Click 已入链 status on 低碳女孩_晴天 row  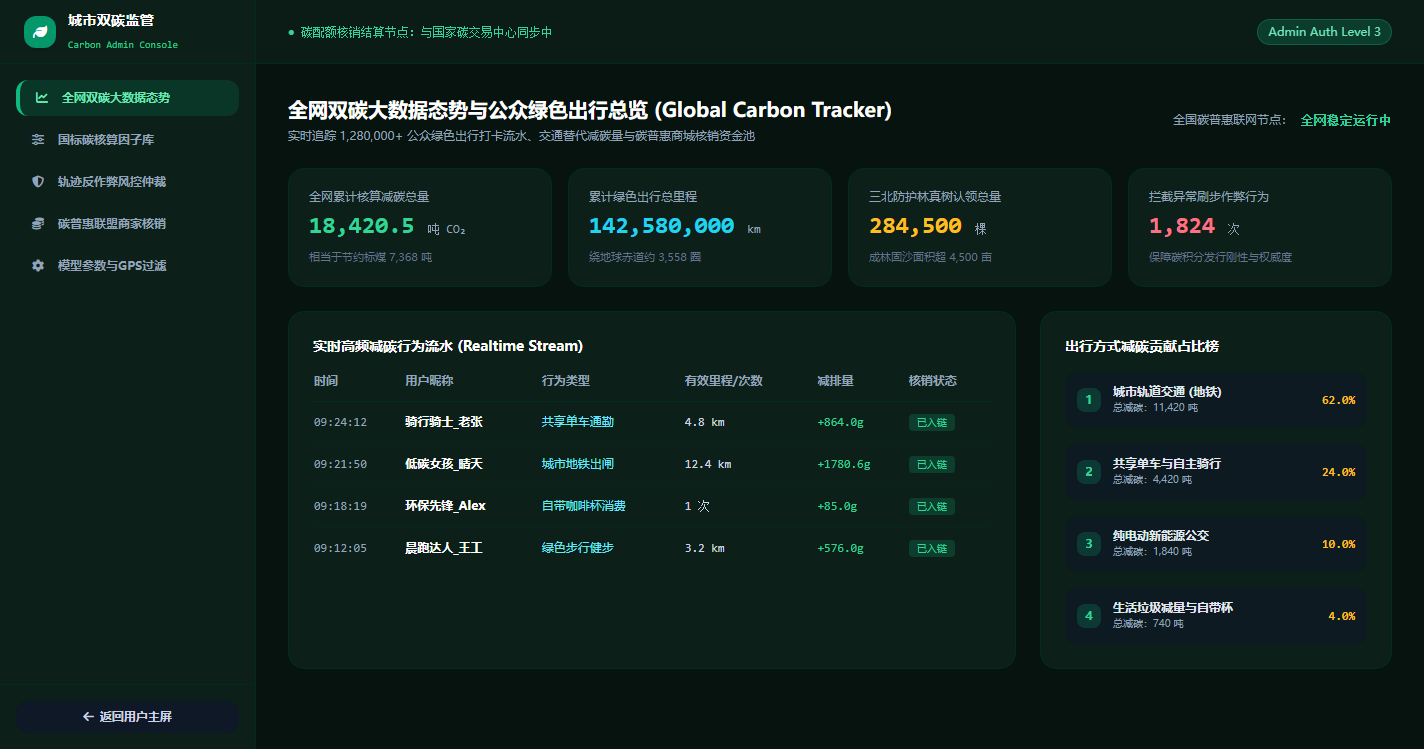point(932,465)
